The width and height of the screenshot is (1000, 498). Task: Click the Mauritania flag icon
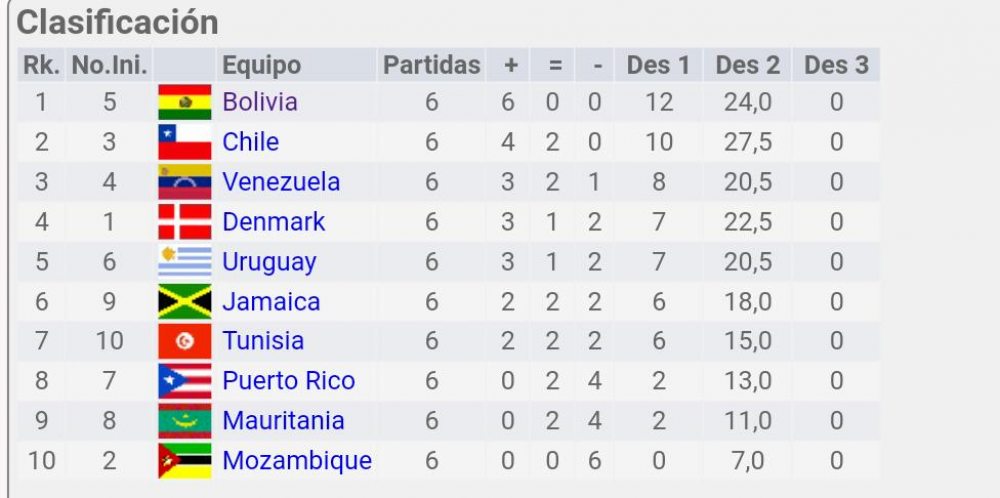(185, 421)
